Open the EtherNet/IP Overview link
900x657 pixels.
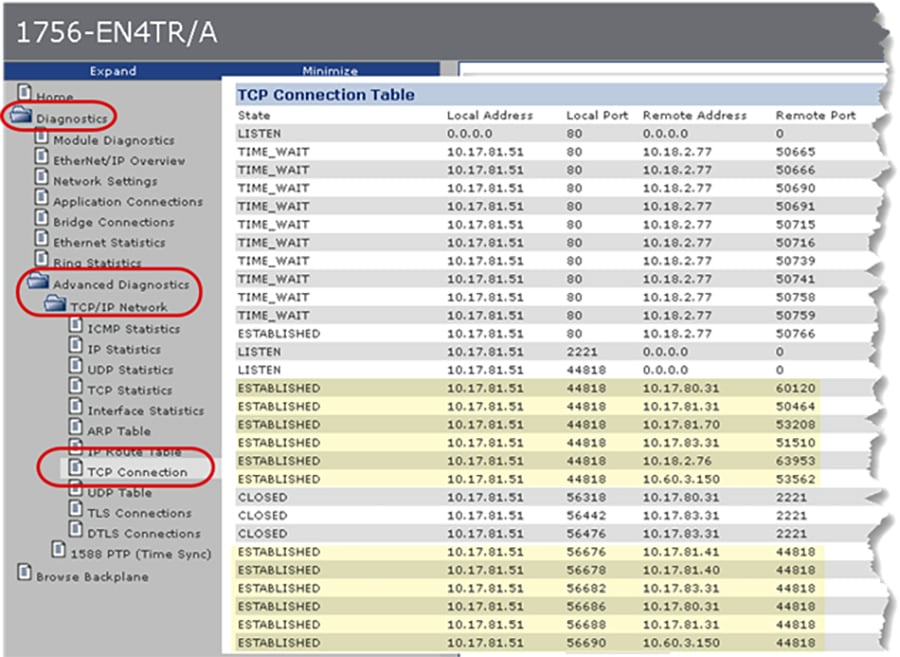coord(119,161)
